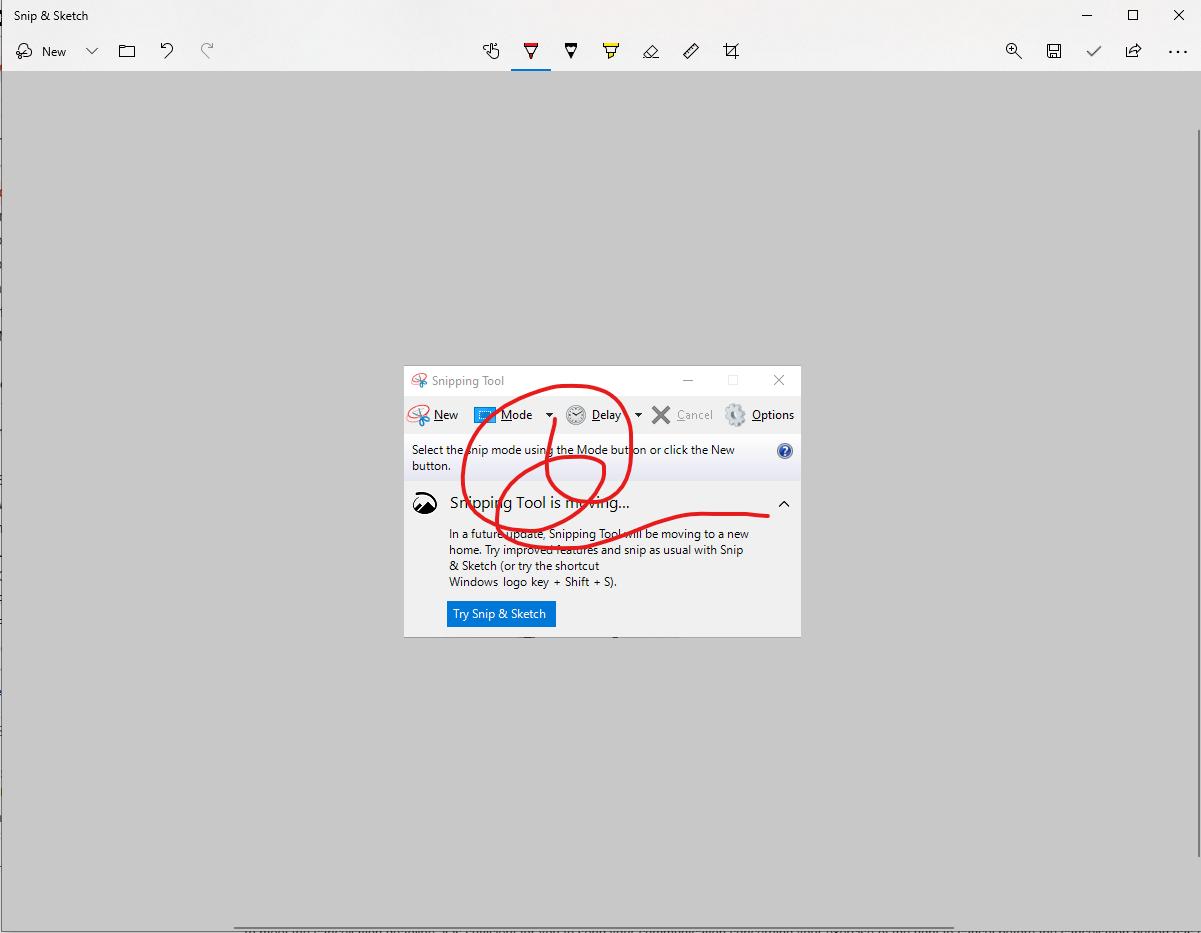Image resolution: width=1201 pixels, height=933 pixels.
Task: Save the snip with the floppy icon
Action: click(1054, 51)
